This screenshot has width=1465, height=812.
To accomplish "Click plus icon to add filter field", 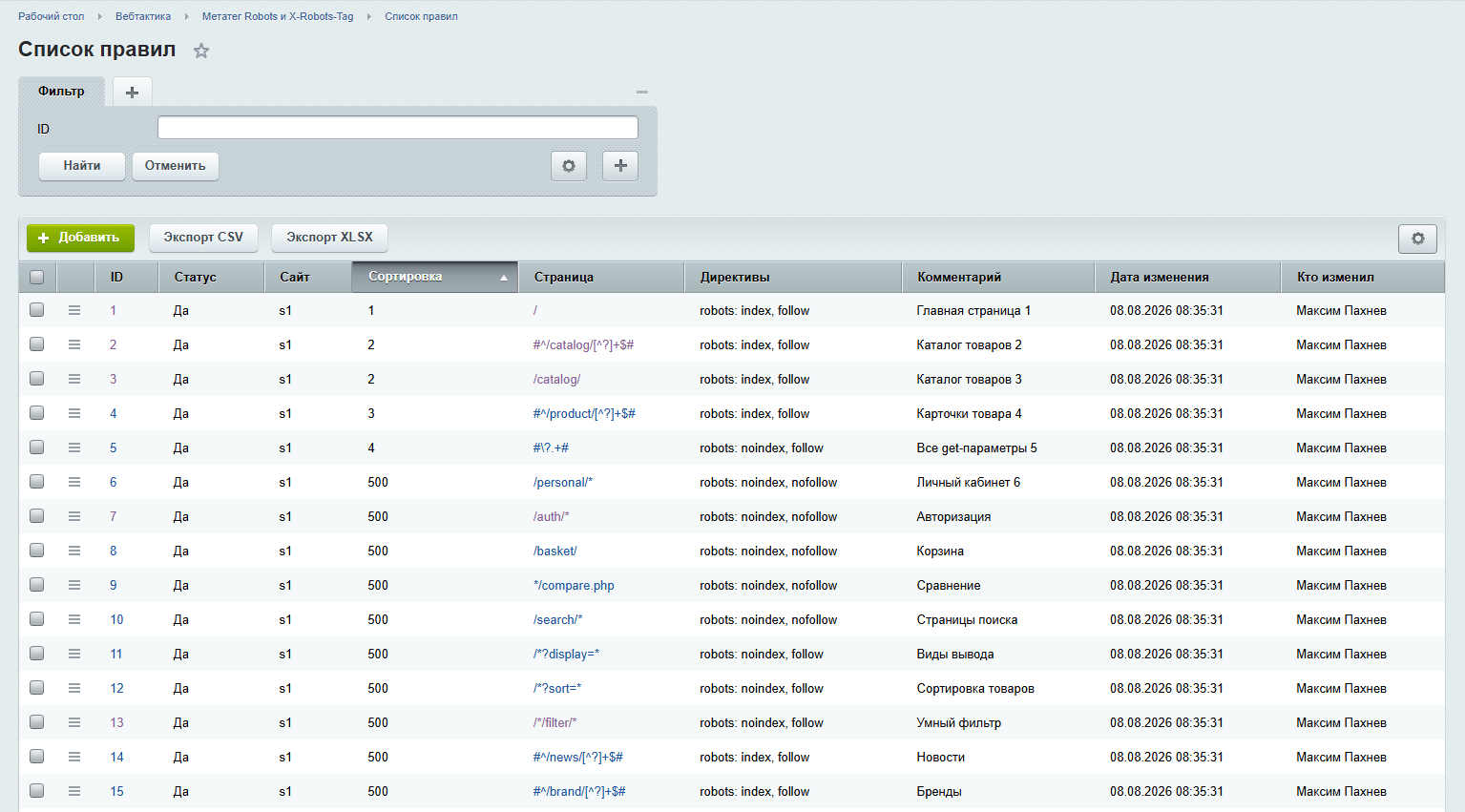I will point(620,166).
